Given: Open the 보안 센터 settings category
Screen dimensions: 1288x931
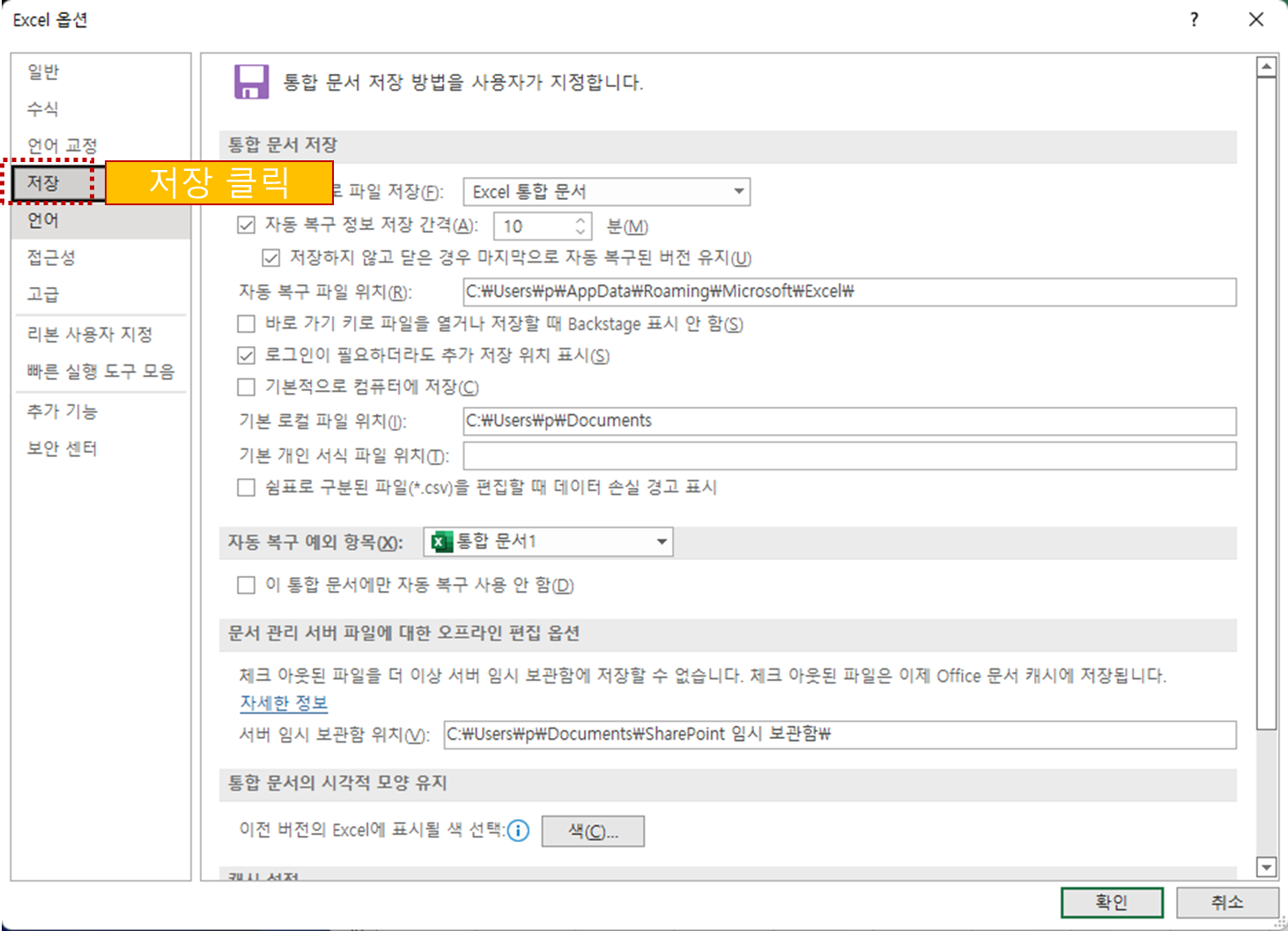Looking at the screenshot, I should 61,448.
